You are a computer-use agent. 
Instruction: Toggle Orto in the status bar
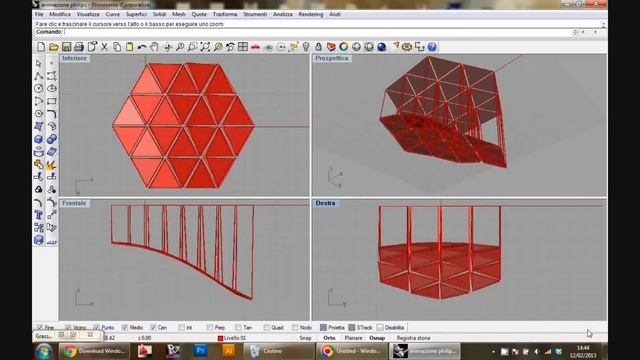(x=329, y=338)
